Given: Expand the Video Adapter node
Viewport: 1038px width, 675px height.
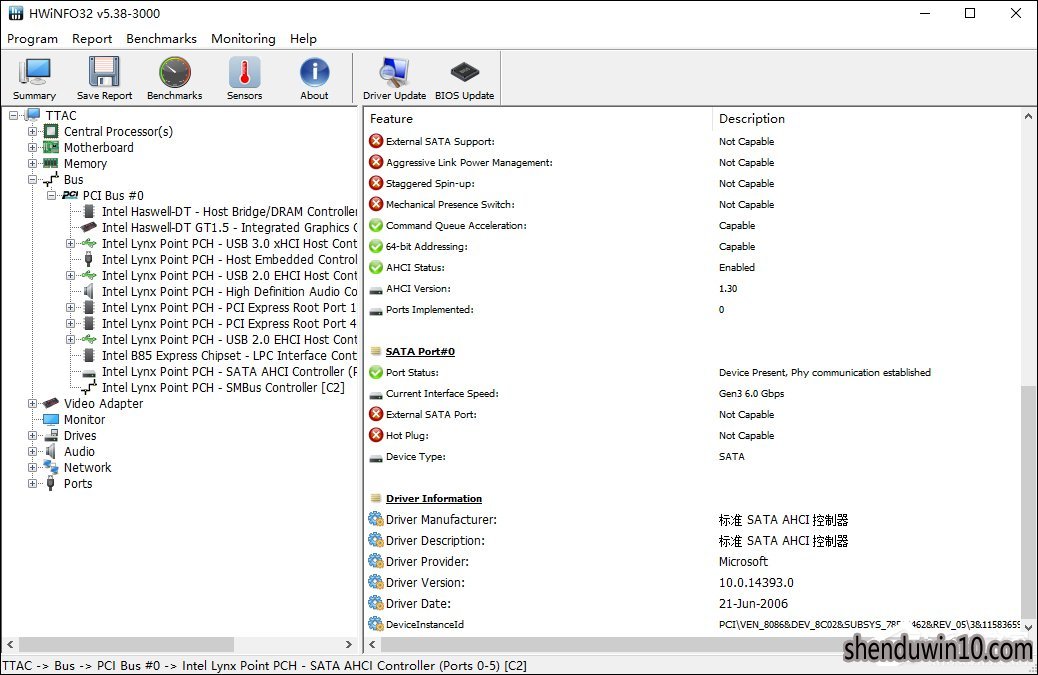Looking at the screenshot, I should tap(32, 403).
